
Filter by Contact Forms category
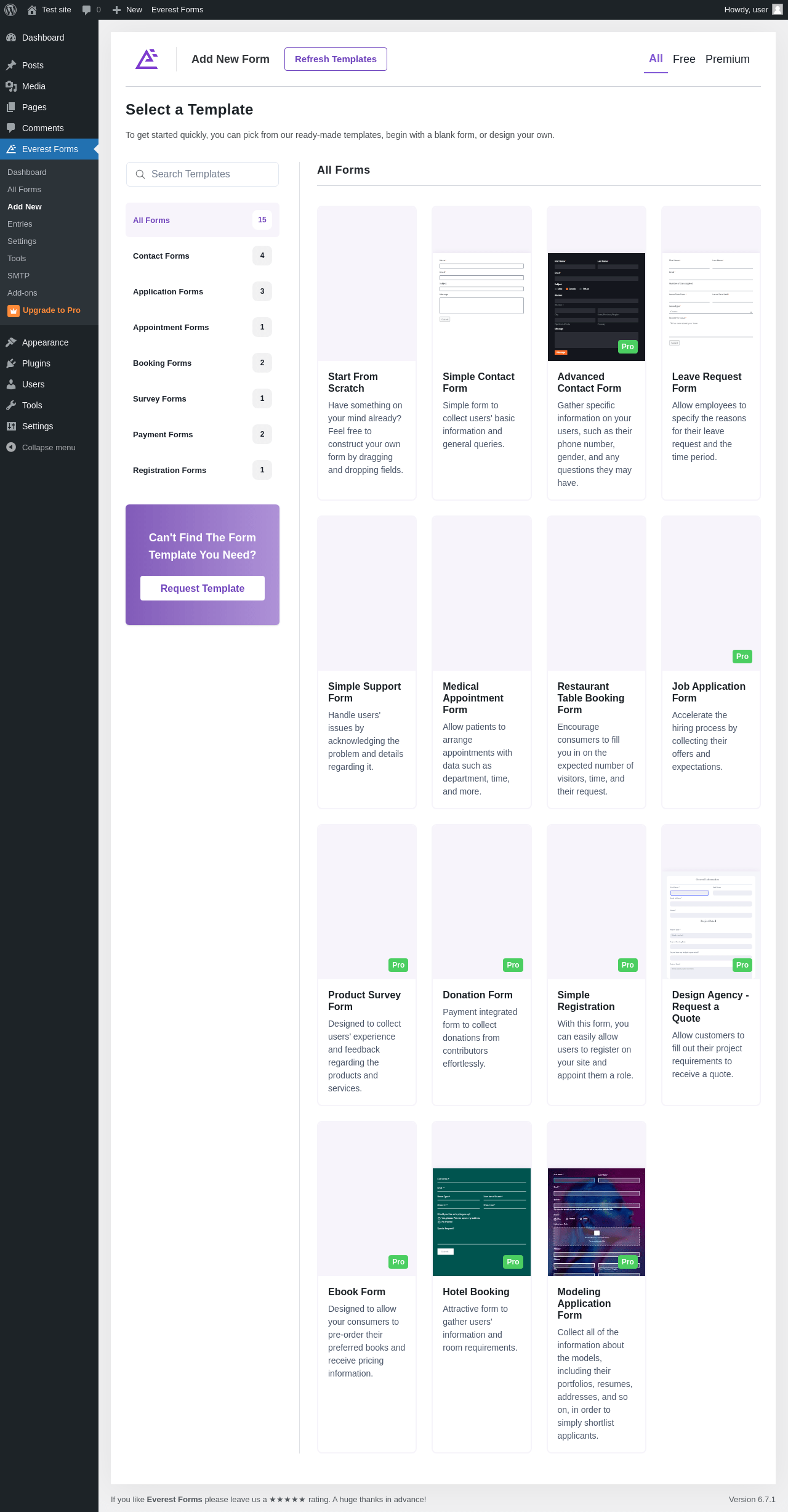pos(203,256)
